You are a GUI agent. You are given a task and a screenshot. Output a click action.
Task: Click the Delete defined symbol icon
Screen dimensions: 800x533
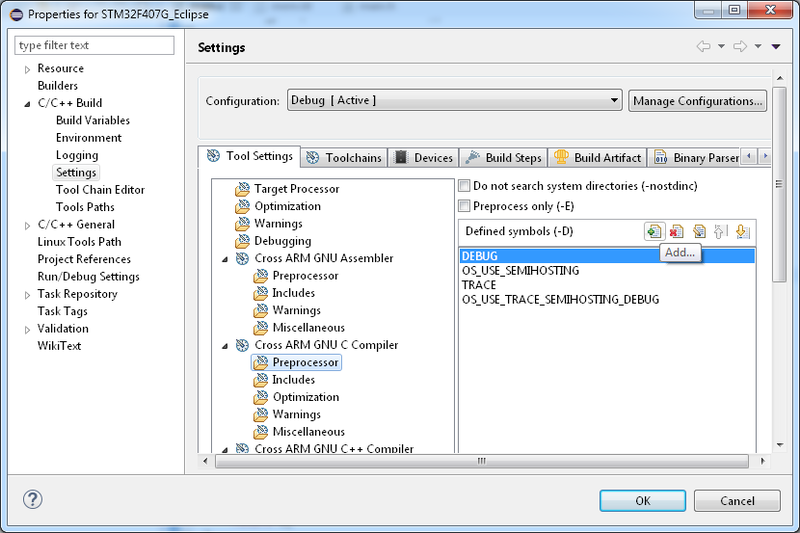coord(676,231)
